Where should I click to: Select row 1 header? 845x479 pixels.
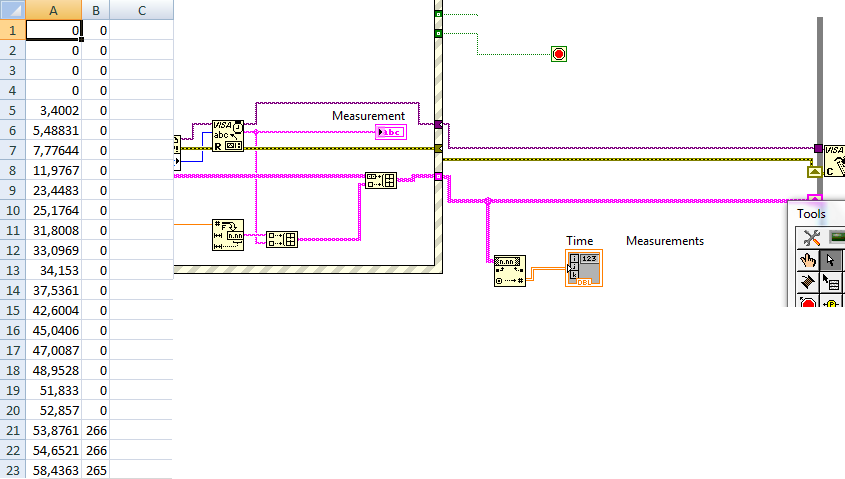(12, 30)
